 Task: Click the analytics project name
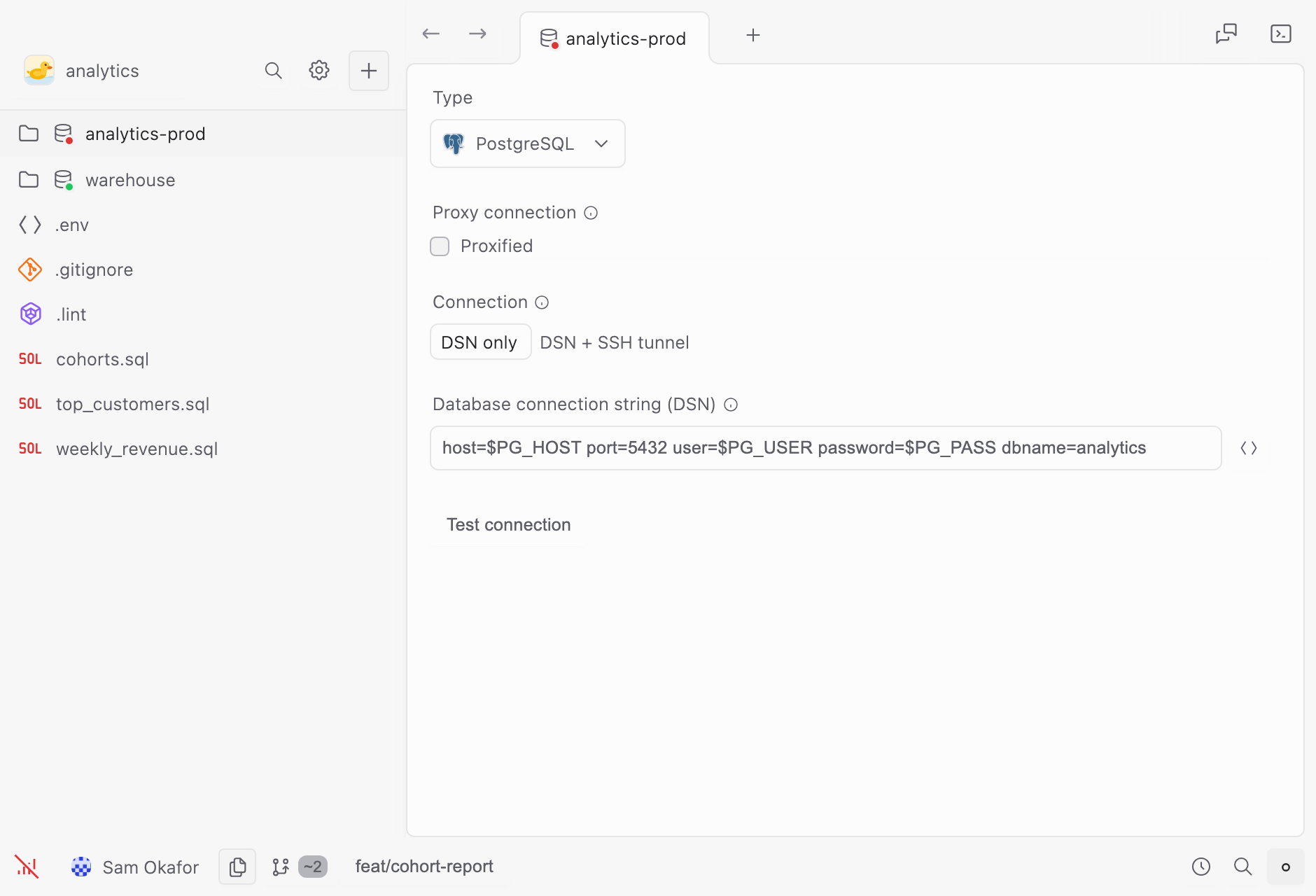click(x=102, y=71)
